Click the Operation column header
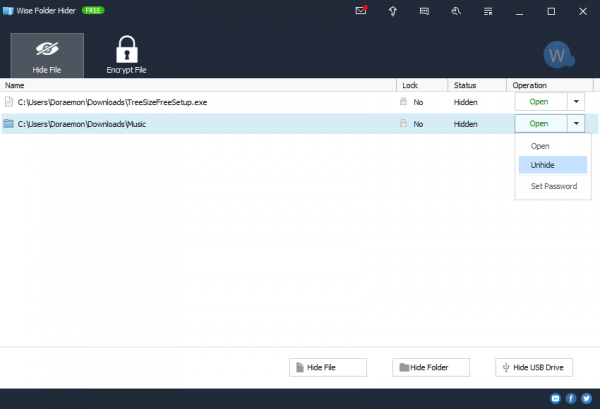Image resolution: width=600 pixels, height=409 pixels. click(x=550, y=85)
